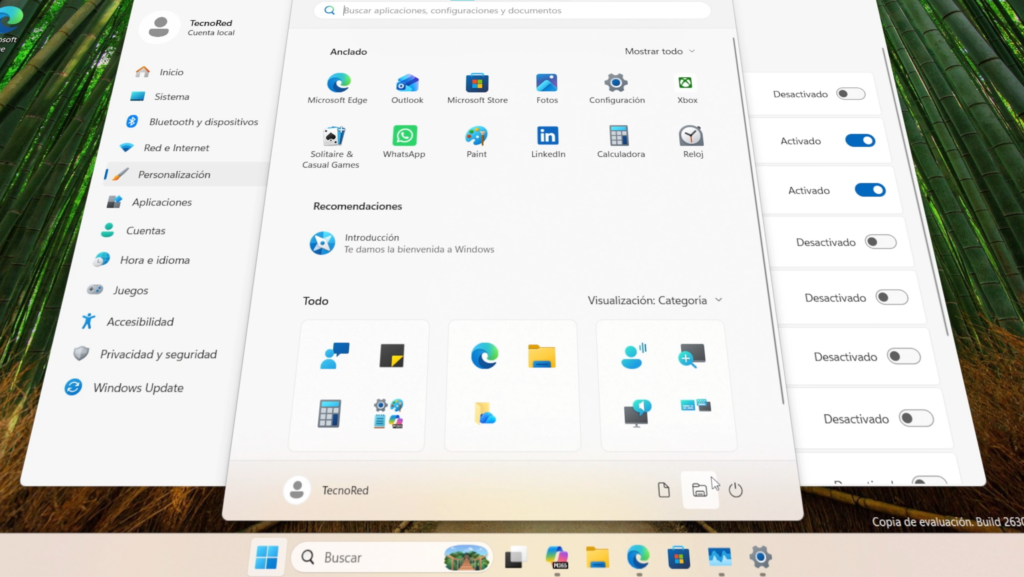Screen dimensions: 1024x577
Task: Enable the fifth toggle in Settings window
Action: point(891,298)
